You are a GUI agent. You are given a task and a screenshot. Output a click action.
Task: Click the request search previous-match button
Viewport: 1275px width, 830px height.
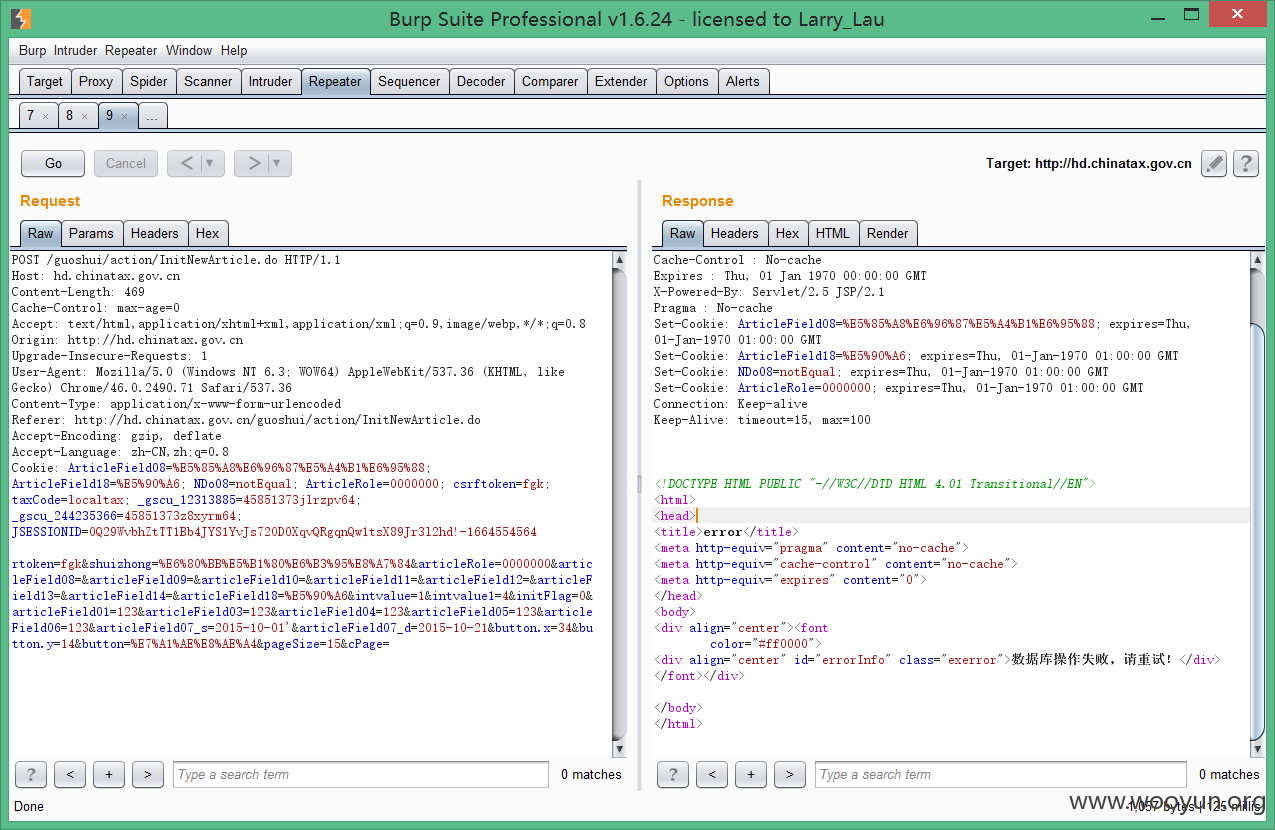click(70, 774)
